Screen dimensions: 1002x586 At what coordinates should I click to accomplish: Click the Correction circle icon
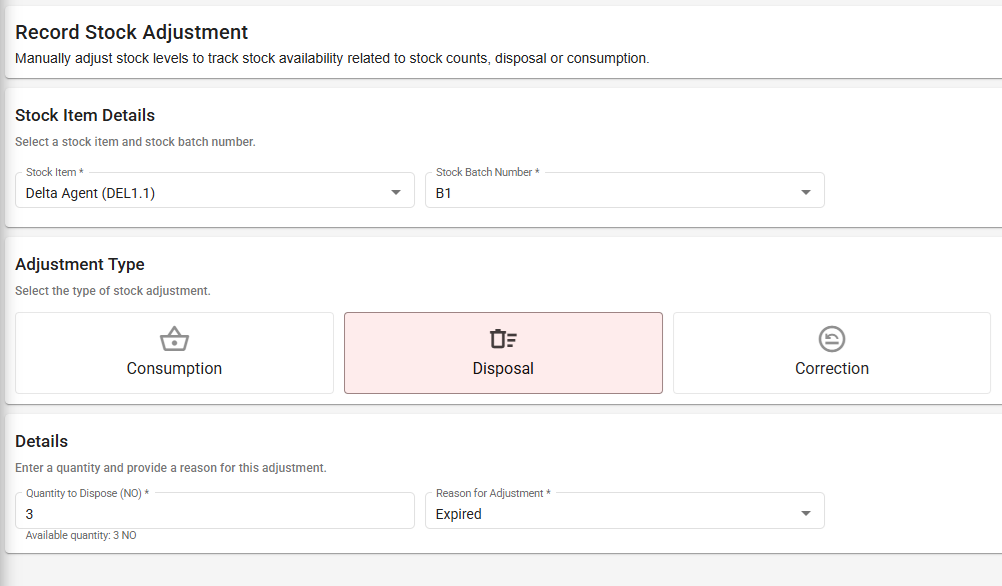point(832,339)
